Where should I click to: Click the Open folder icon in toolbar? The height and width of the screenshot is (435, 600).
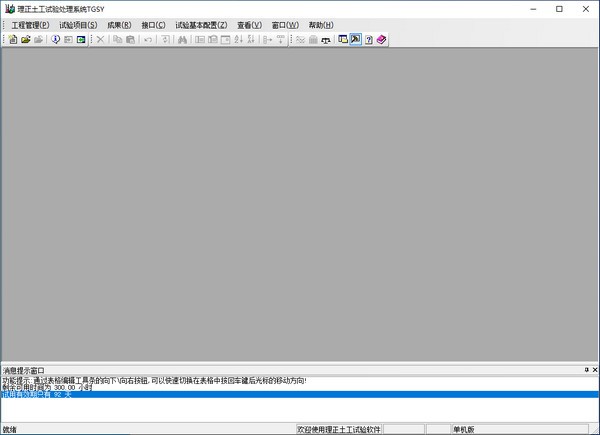point(26,40)
